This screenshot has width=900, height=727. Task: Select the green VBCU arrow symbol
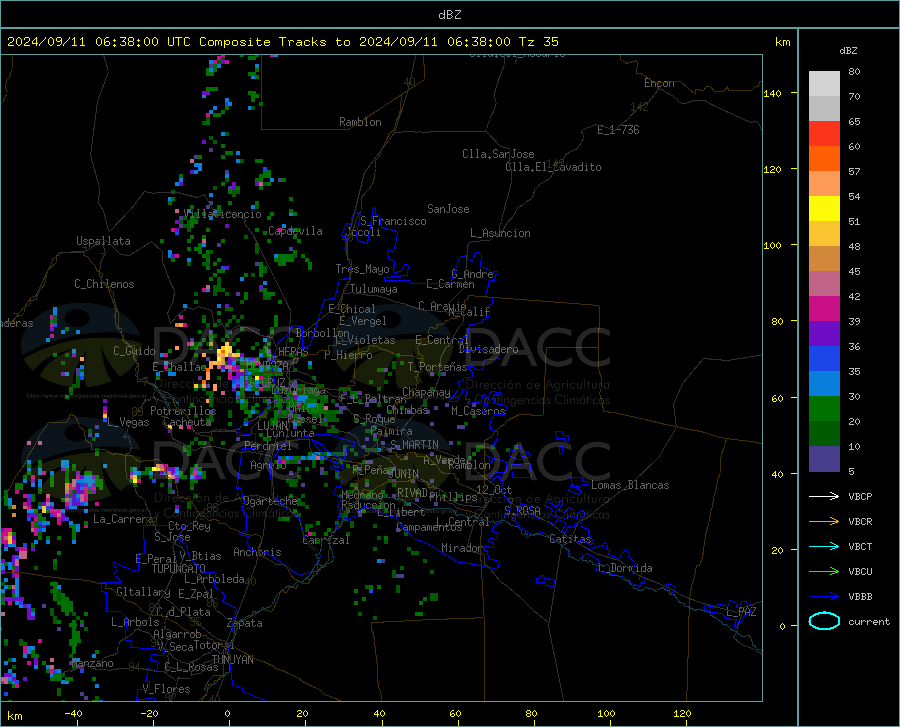(824, 572)
